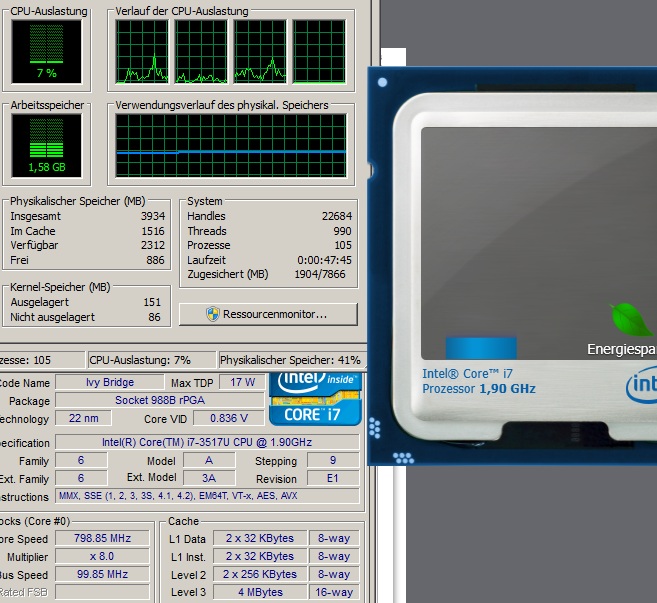Viewport: 657px width, 603px height.
Task: Click the second CPU history graph
Action: pyautogui.click(x=201, y=52)
